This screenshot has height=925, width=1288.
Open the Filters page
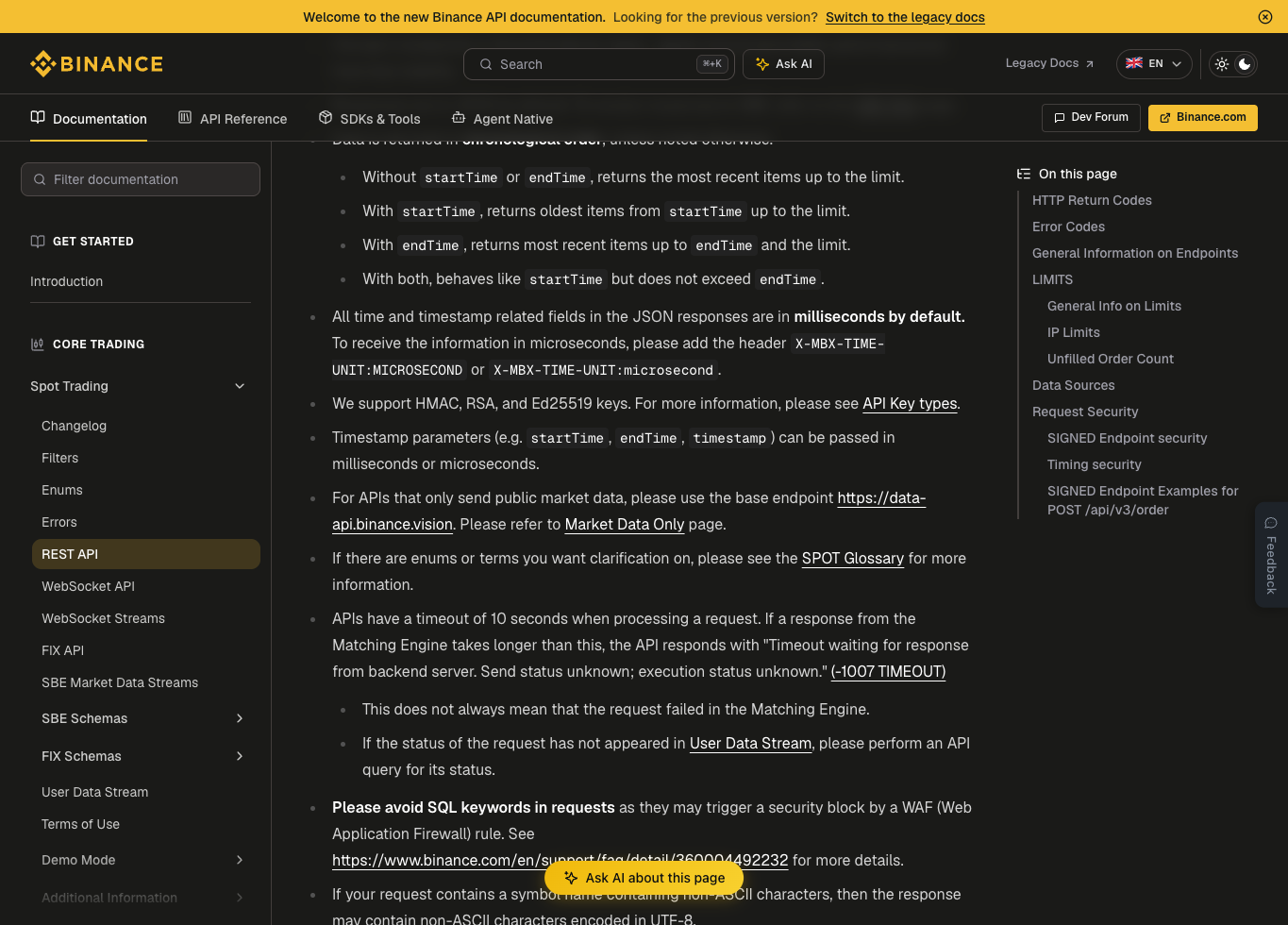pos(59,458)
